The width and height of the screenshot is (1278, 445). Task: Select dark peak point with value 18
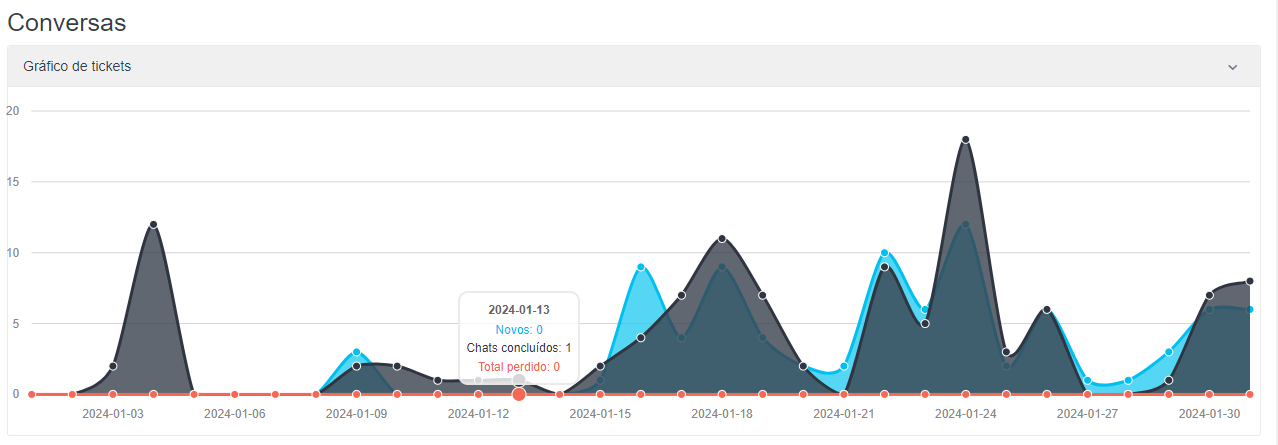pyautogui.click(x=965, y=140)
